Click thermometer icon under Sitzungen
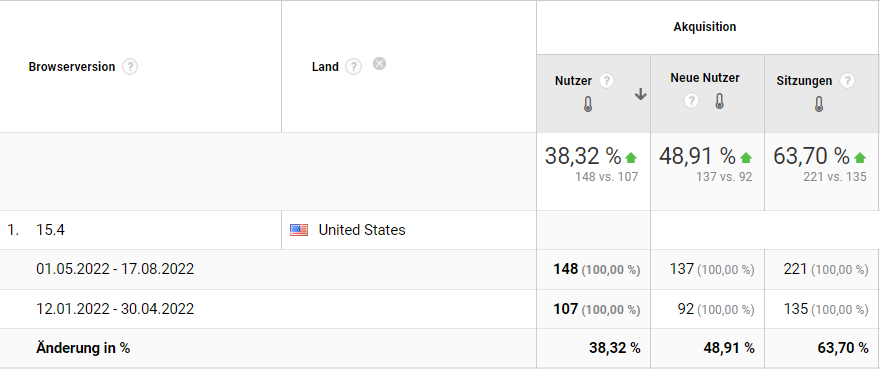Viewport: 880px width, 370px height. click(x=819, y=104)
